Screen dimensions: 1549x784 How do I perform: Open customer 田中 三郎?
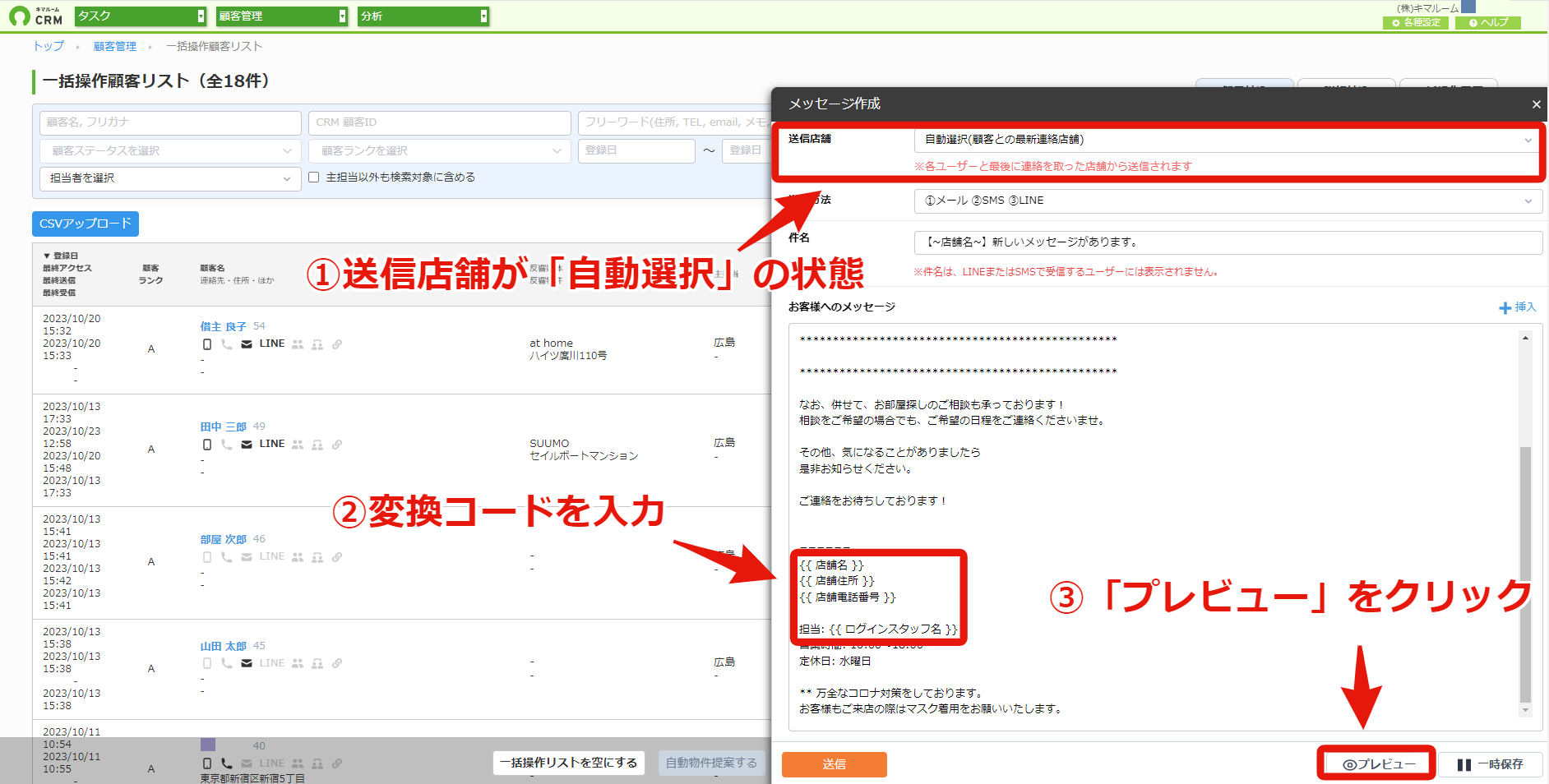(x=224, y=427)
